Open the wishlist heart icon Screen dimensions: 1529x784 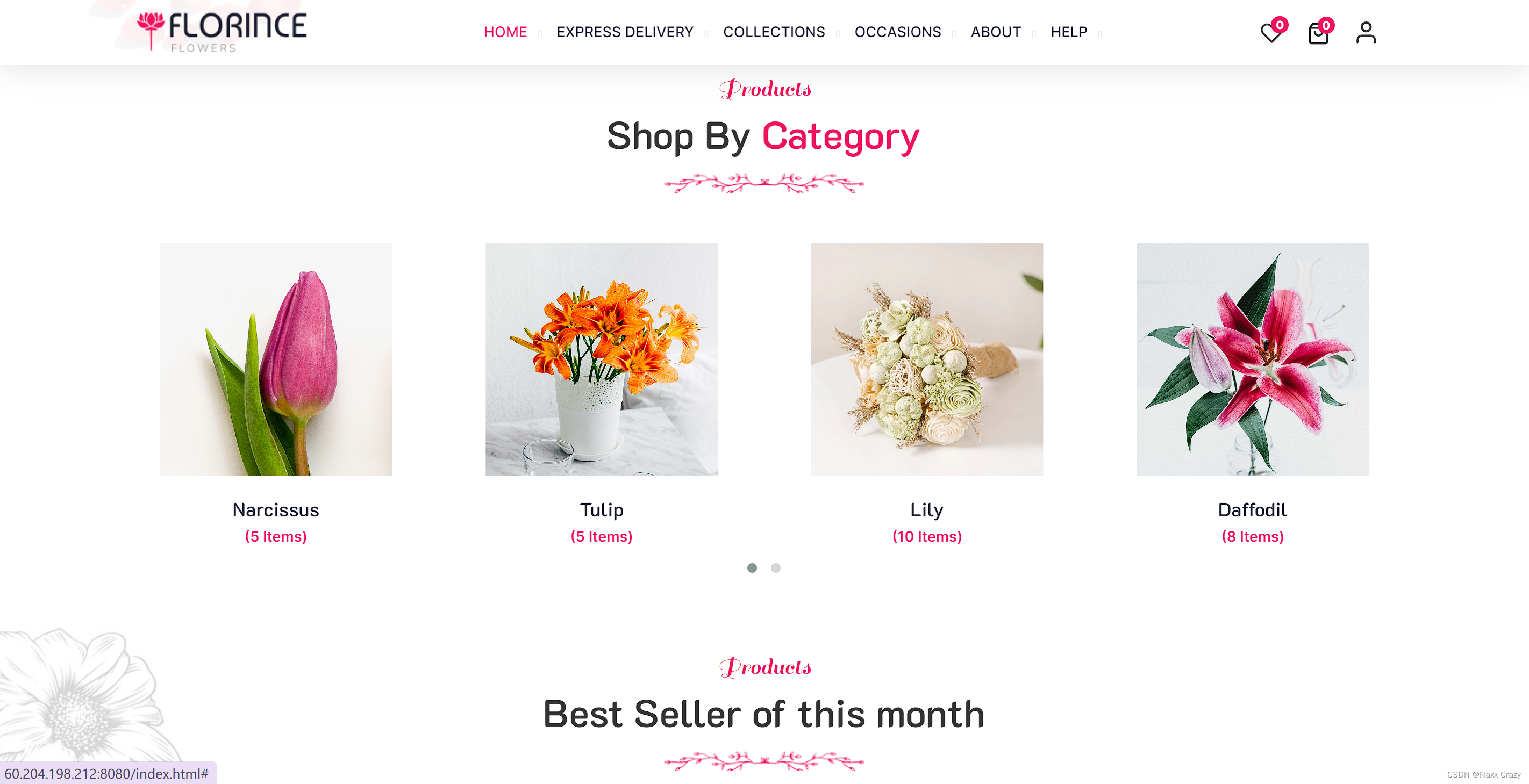pos(1271,32)
